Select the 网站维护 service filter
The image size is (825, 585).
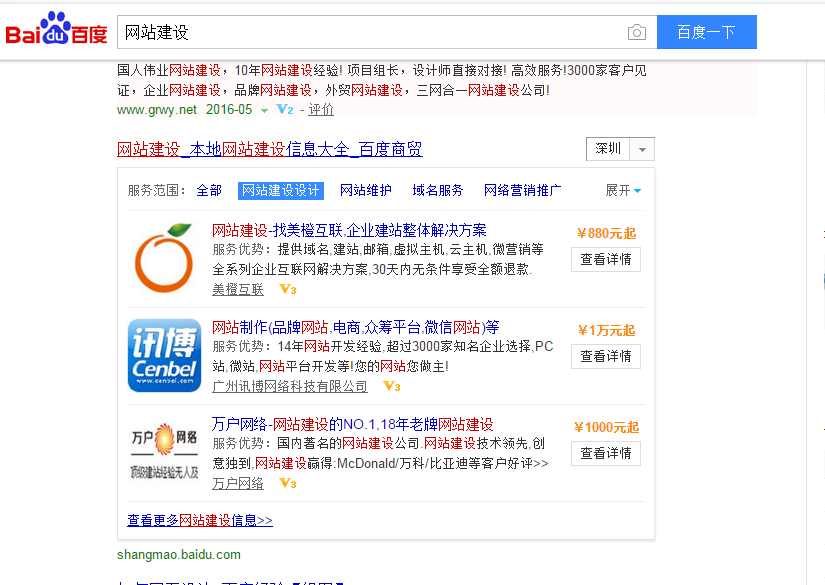tap(366, 190)
